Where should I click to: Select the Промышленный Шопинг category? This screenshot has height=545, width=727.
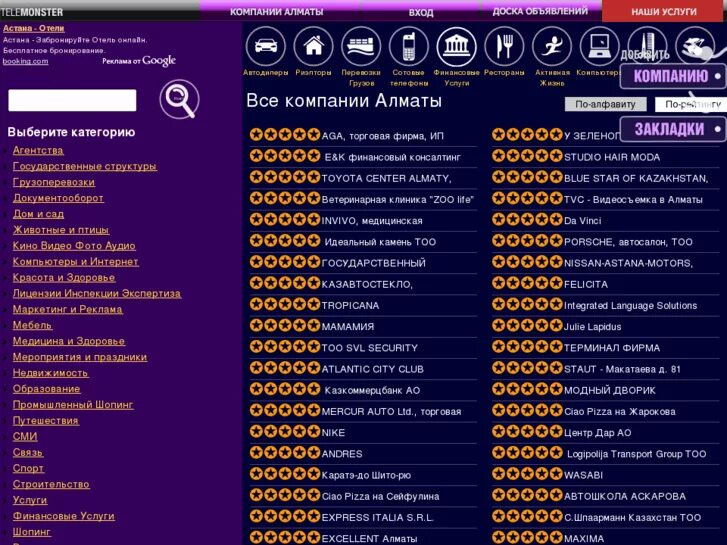pos(73,404)
